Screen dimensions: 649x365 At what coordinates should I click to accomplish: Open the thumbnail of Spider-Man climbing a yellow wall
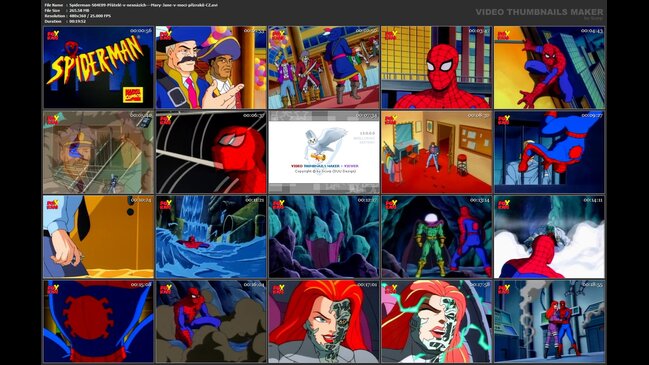(x=549, y=67)
